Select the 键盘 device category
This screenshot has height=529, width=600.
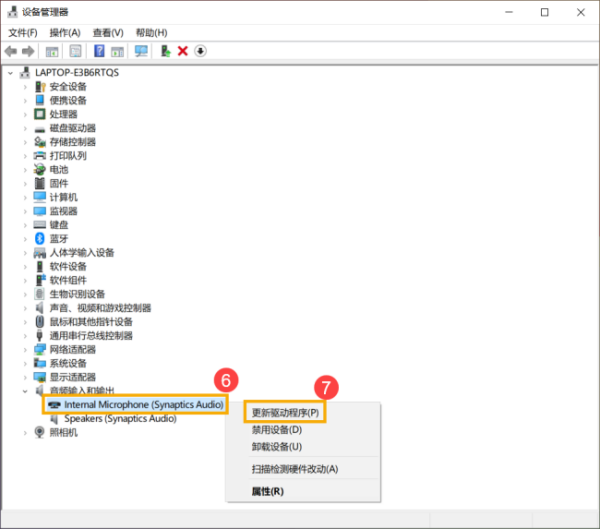point(59,225)
